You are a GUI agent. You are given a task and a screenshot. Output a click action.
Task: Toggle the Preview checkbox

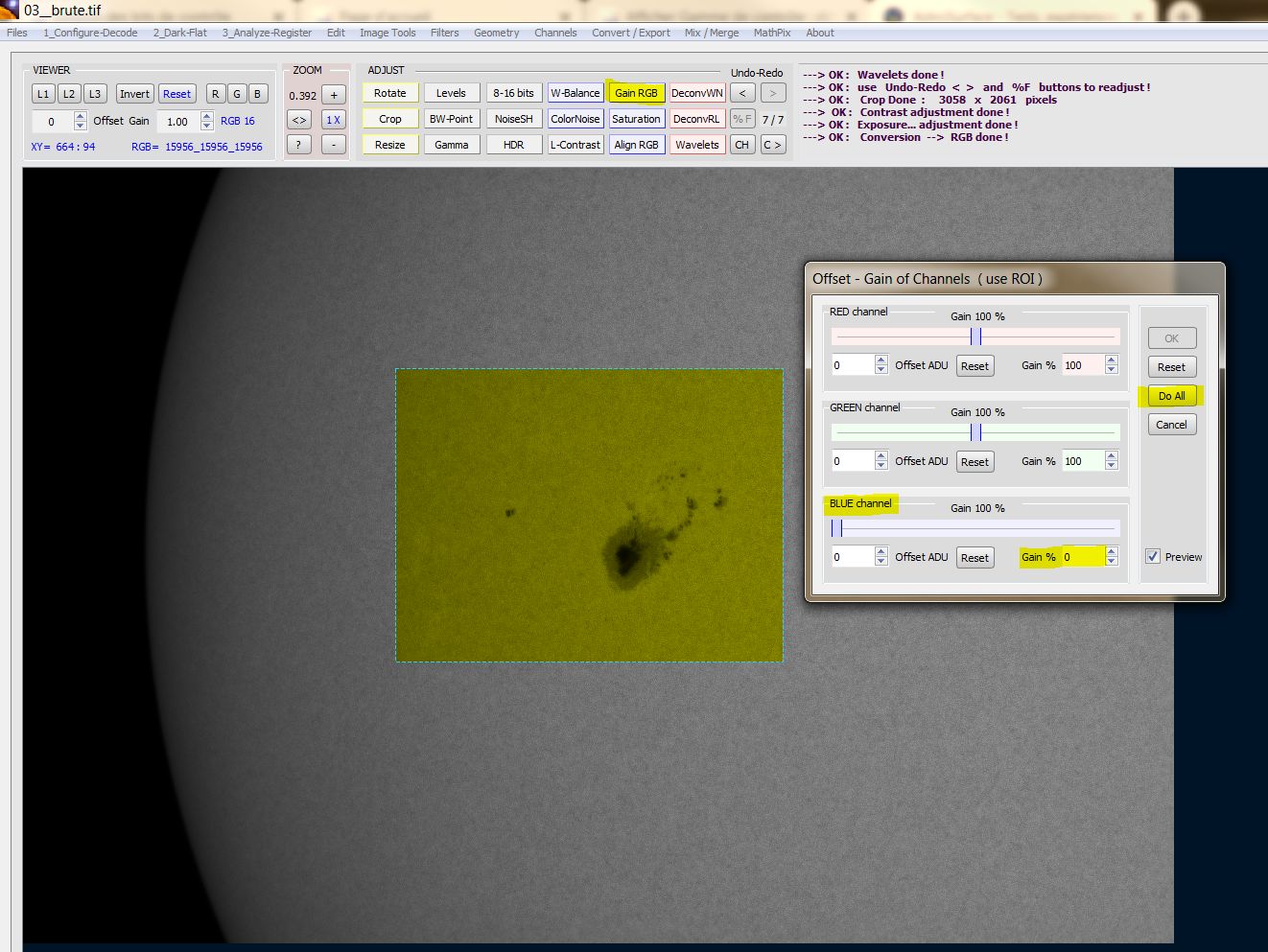[x=1153, y=556]
